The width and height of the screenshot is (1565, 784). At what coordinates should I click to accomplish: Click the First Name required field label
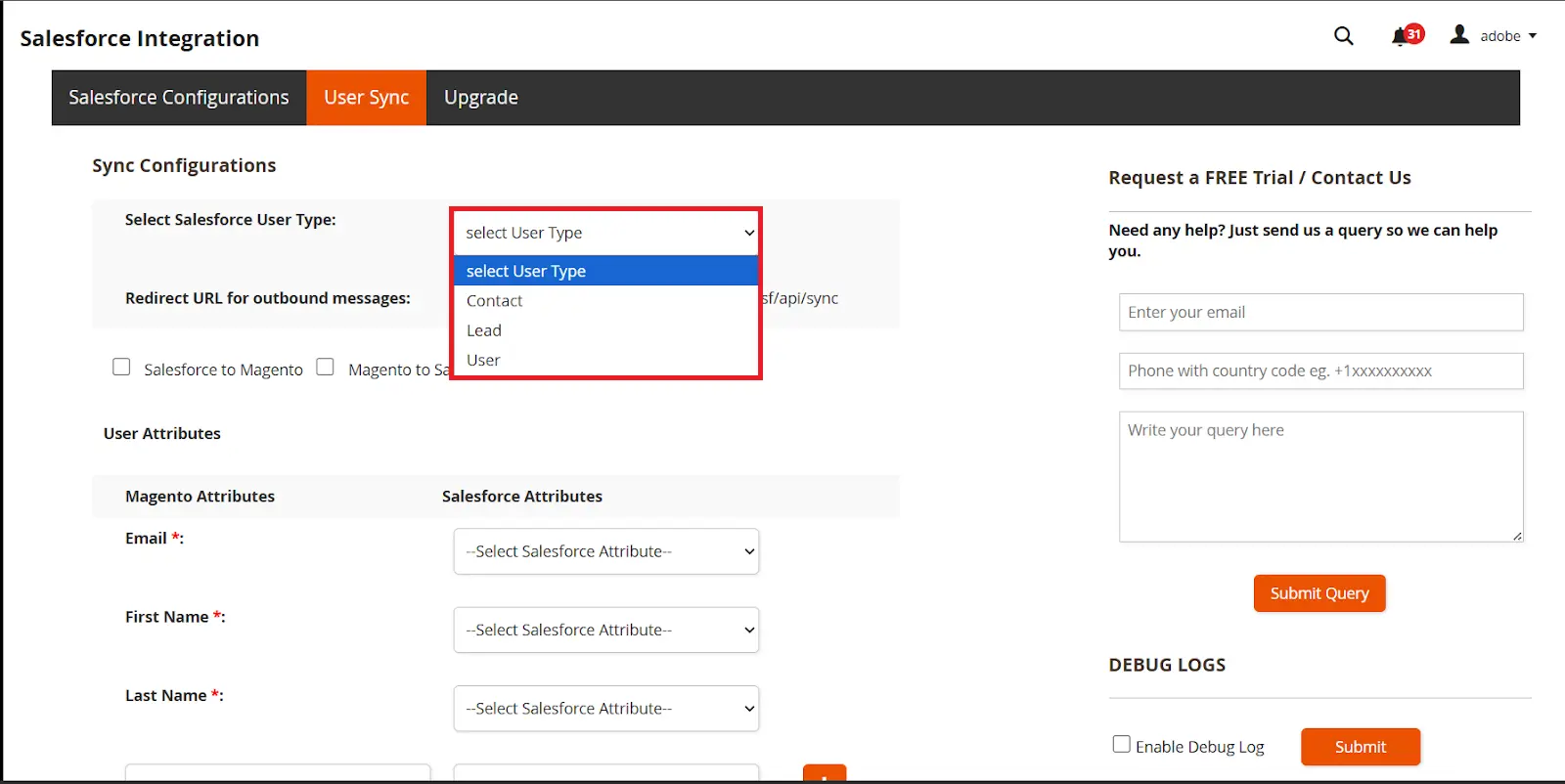[x=175, y=617]
